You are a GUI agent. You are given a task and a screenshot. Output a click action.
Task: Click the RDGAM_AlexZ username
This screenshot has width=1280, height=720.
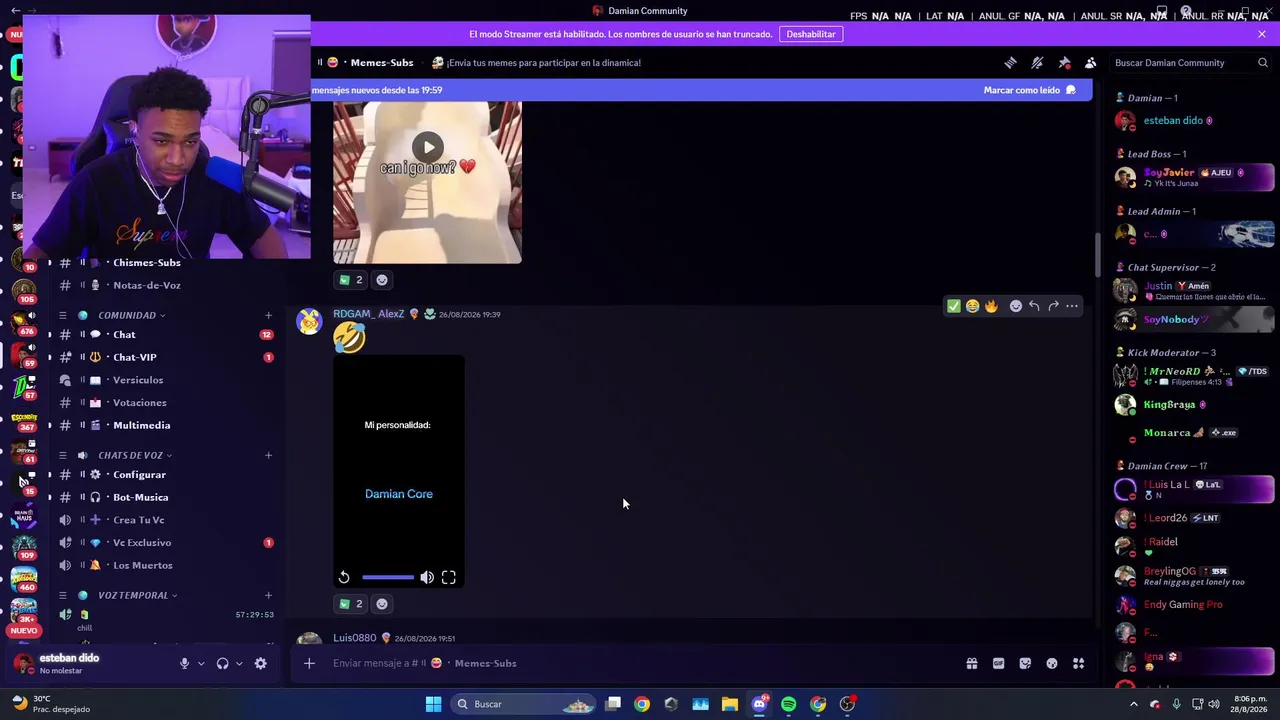[369, 314]
